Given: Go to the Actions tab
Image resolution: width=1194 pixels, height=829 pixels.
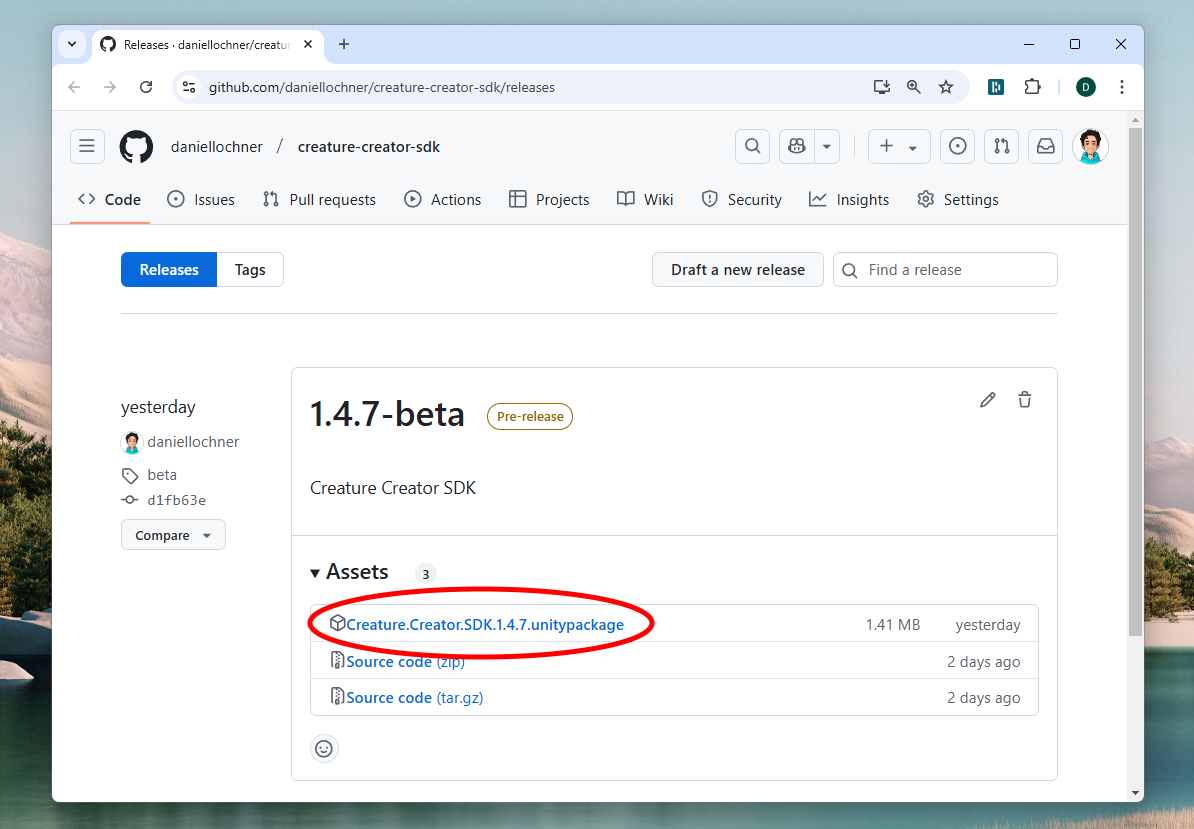Looking at the screenshot, I should pos(442,199).
